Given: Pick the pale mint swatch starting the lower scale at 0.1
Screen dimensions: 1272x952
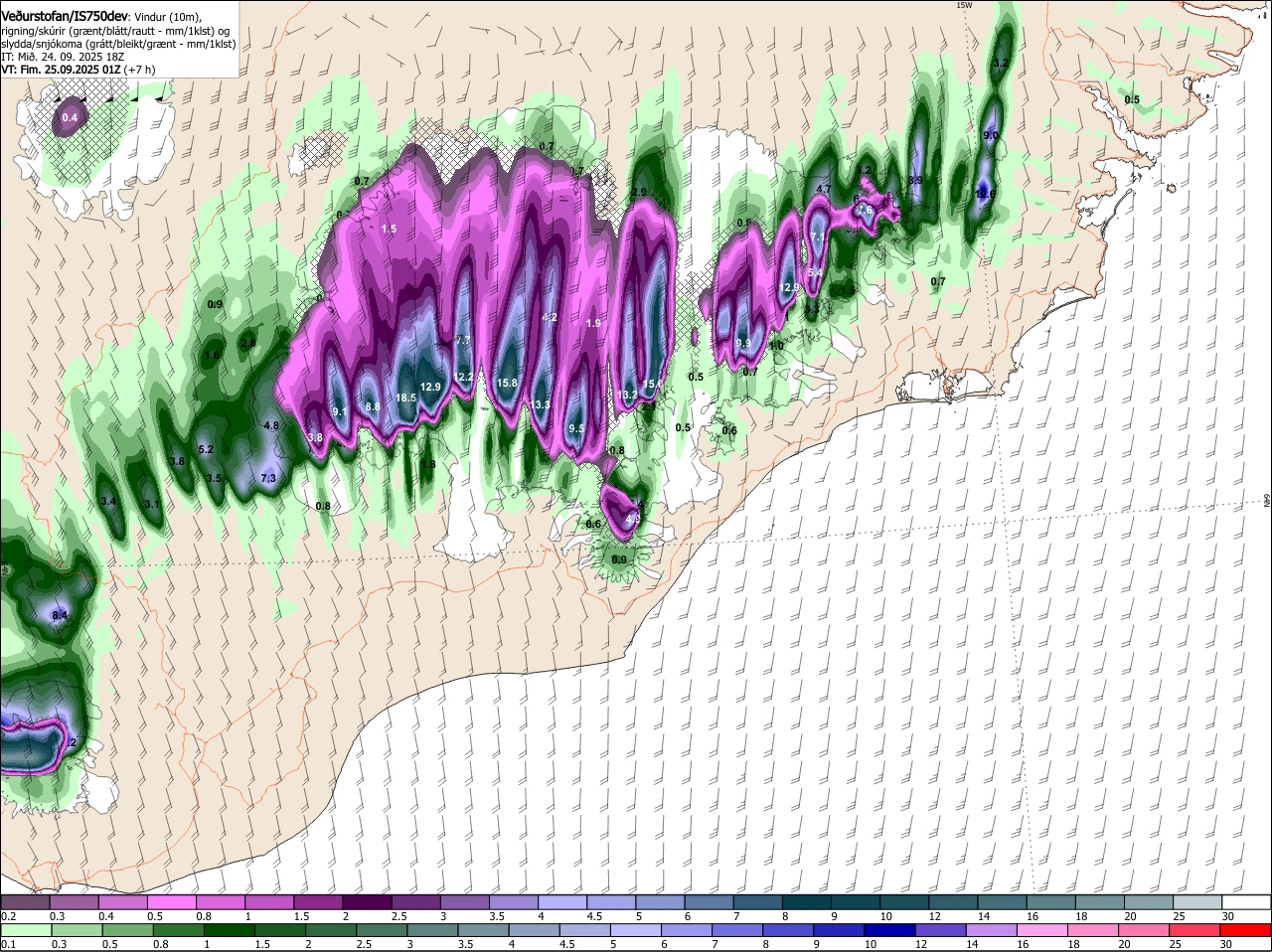Looking at the screenshot, I should click(25, 930).
